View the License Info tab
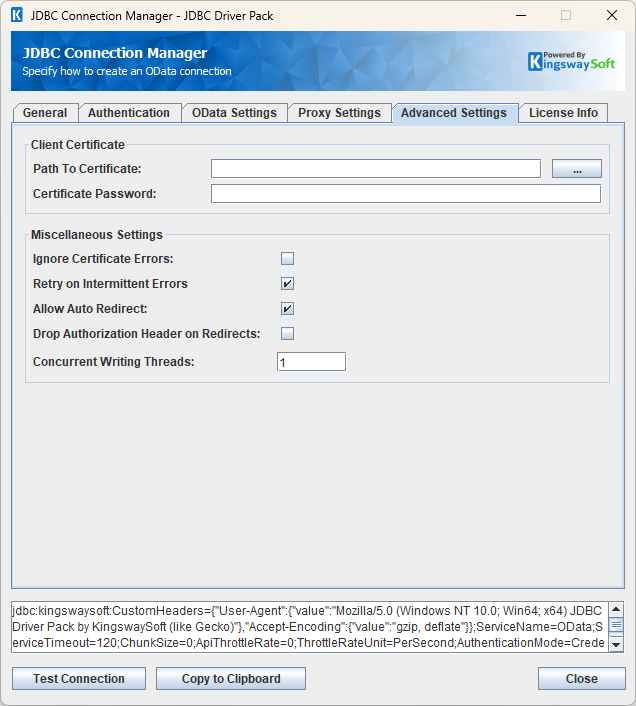The width and height of the screenshot is (636, 706). (563, 113)
